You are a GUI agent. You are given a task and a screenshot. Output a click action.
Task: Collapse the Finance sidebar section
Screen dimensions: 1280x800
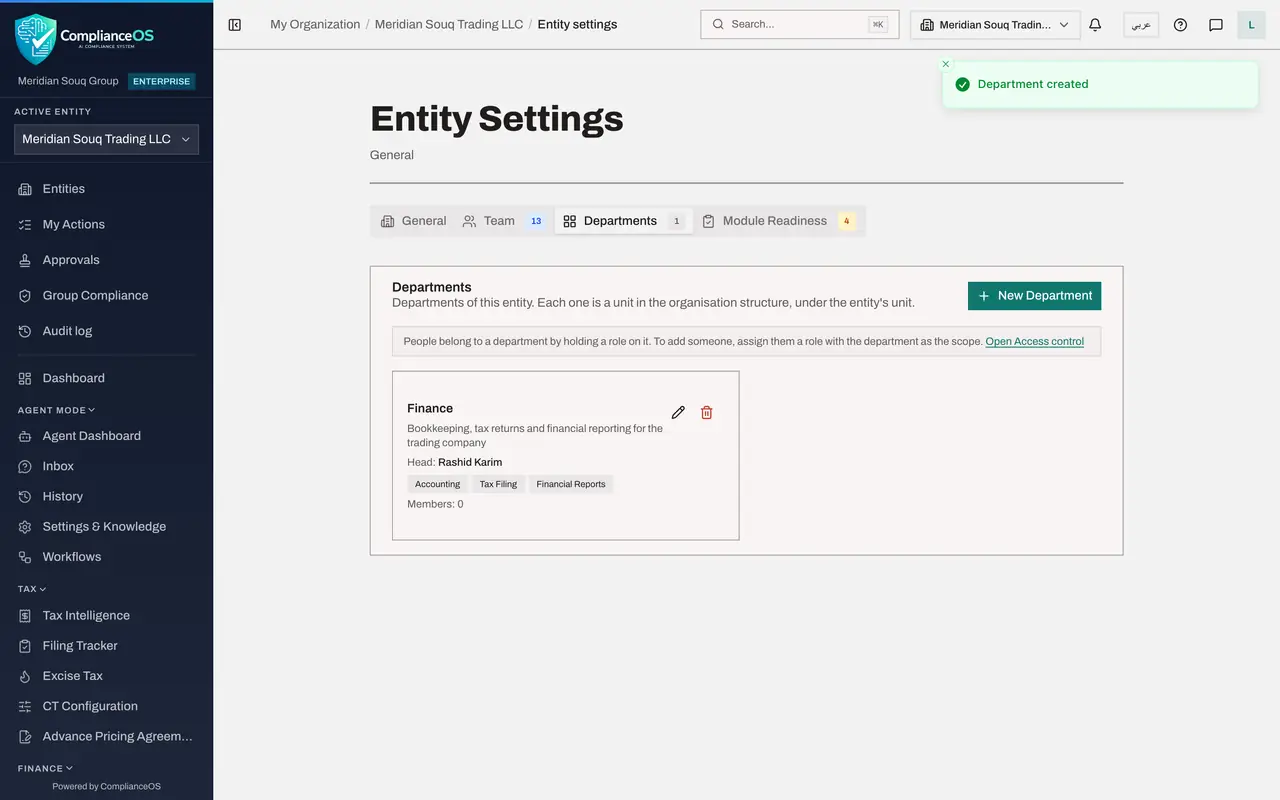coord(45,768)
